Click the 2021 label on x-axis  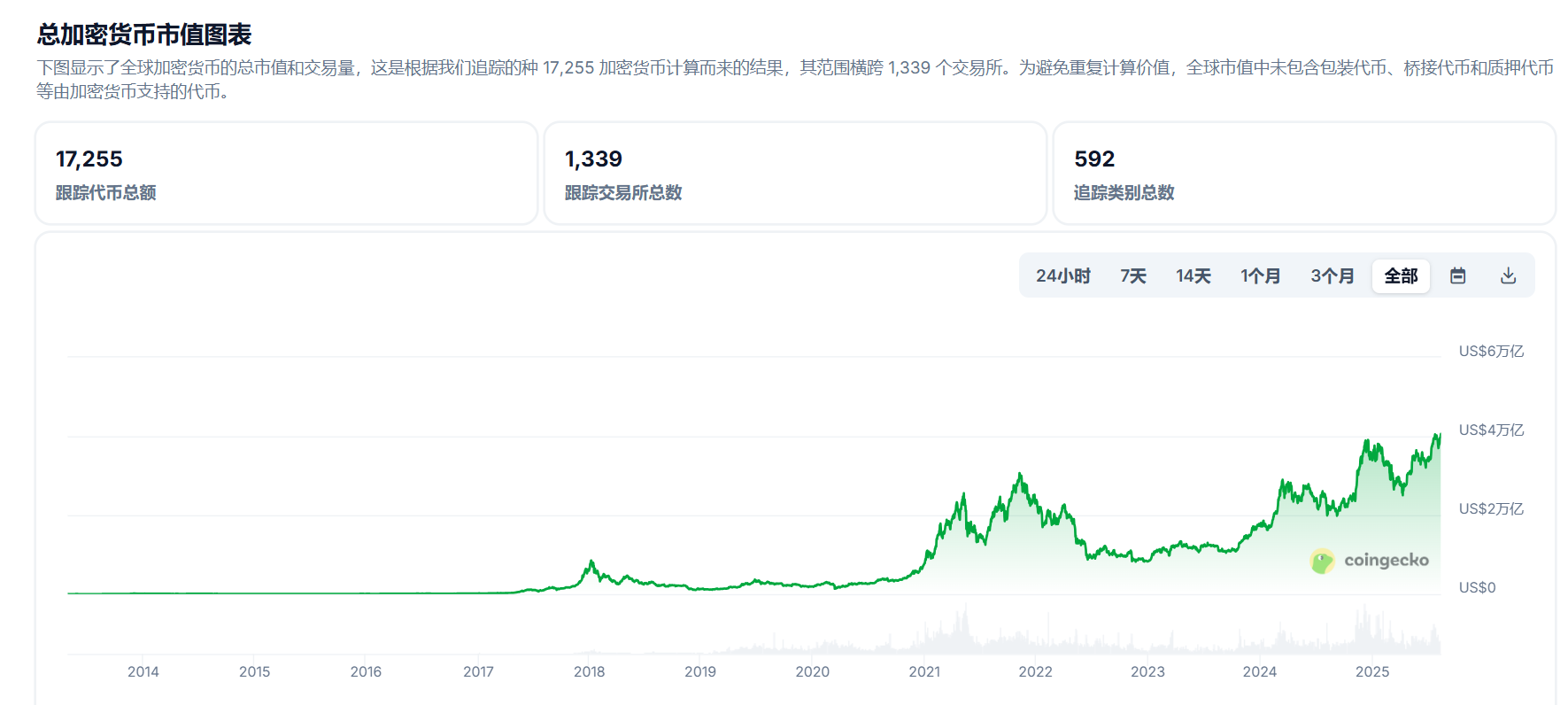pyautogui.click(x=923, y=672)
